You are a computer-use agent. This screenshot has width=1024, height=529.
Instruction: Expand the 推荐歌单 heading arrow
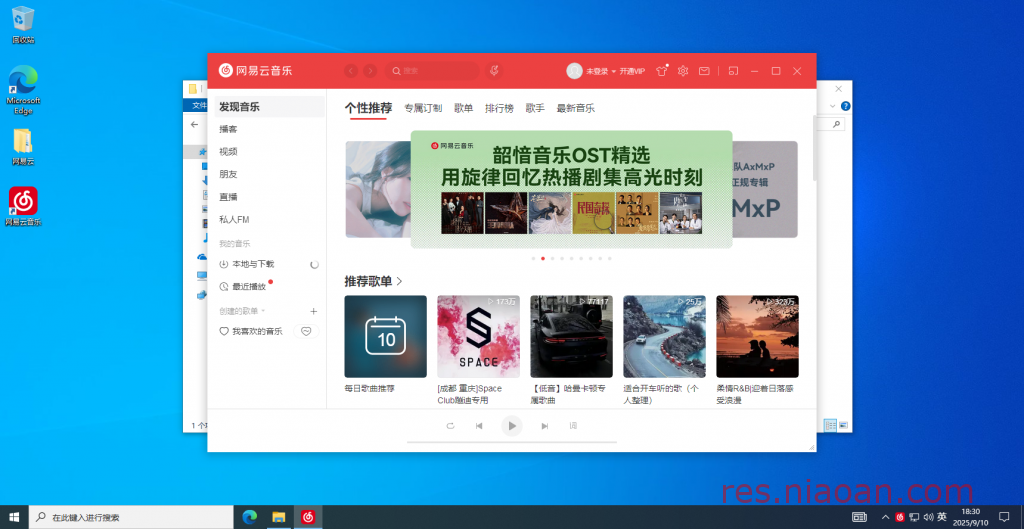coord(400,281)
